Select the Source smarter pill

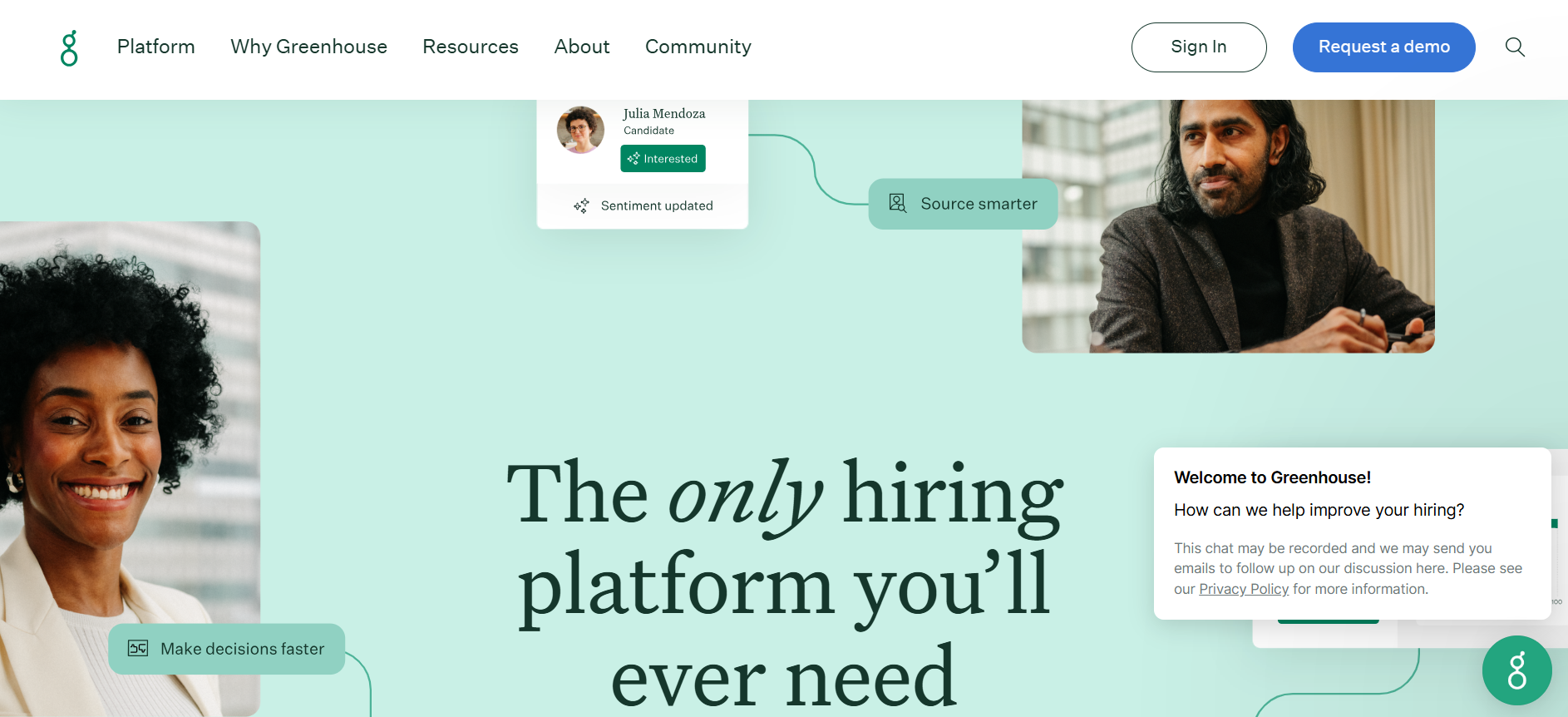coord(963,204)
